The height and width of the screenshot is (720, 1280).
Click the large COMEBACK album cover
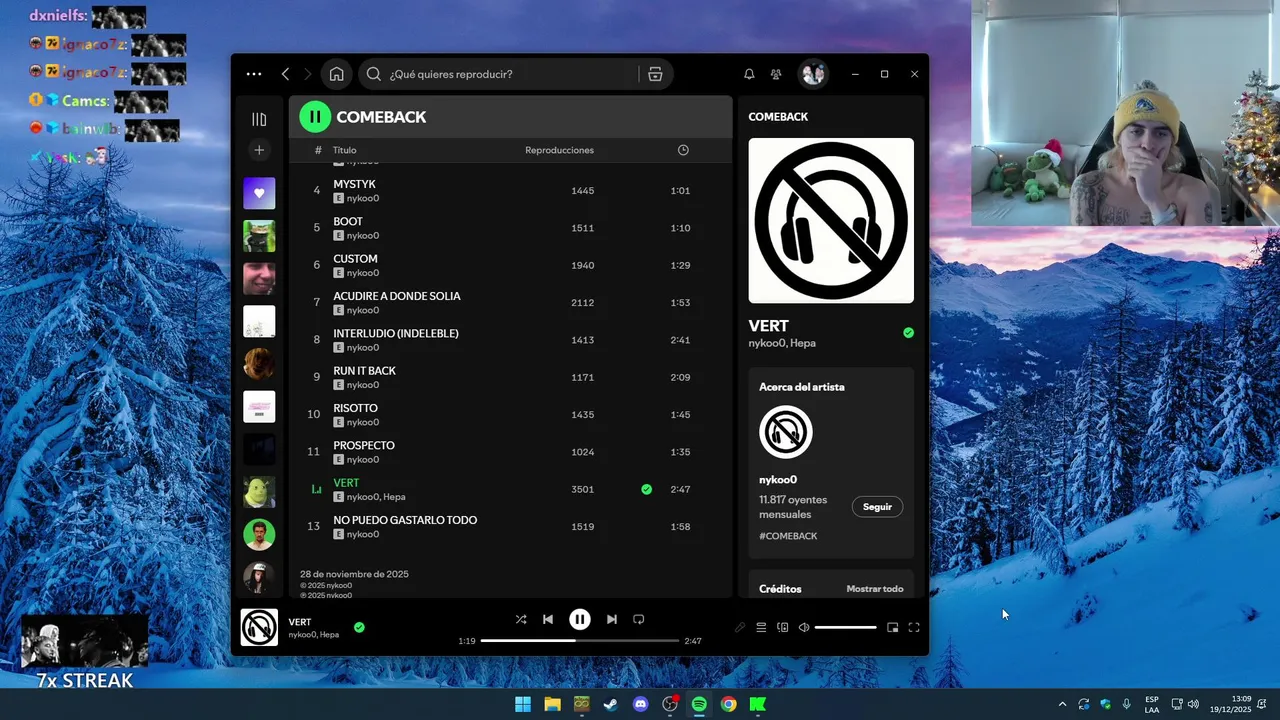pos(831,220)
